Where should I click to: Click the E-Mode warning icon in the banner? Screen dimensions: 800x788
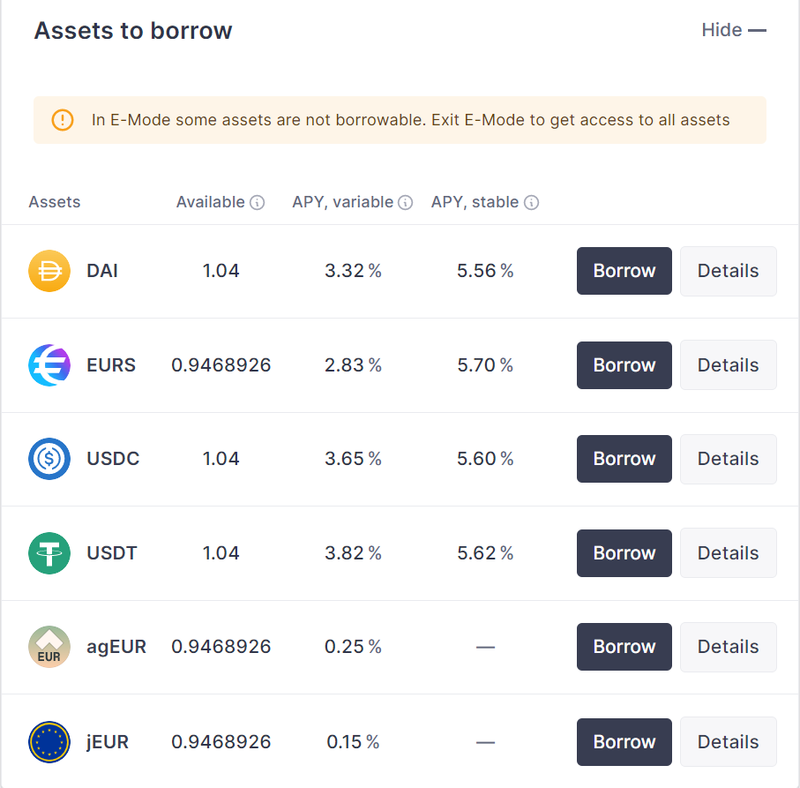tap(61, 120)
